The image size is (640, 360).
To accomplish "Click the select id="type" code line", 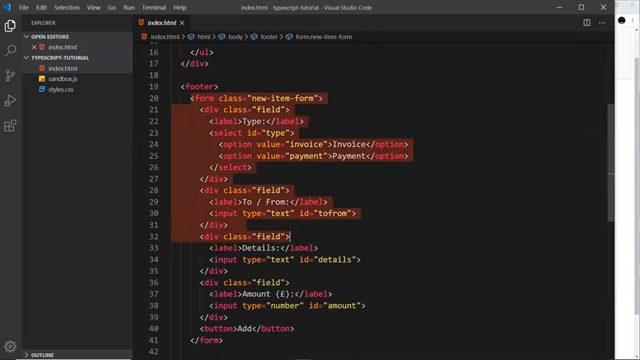I will (x=251, y=133).
